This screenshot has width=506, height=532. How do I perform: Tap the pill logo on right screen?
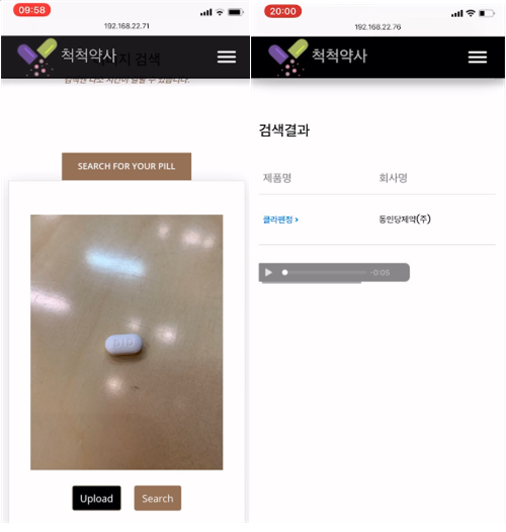tap(288, 57)
